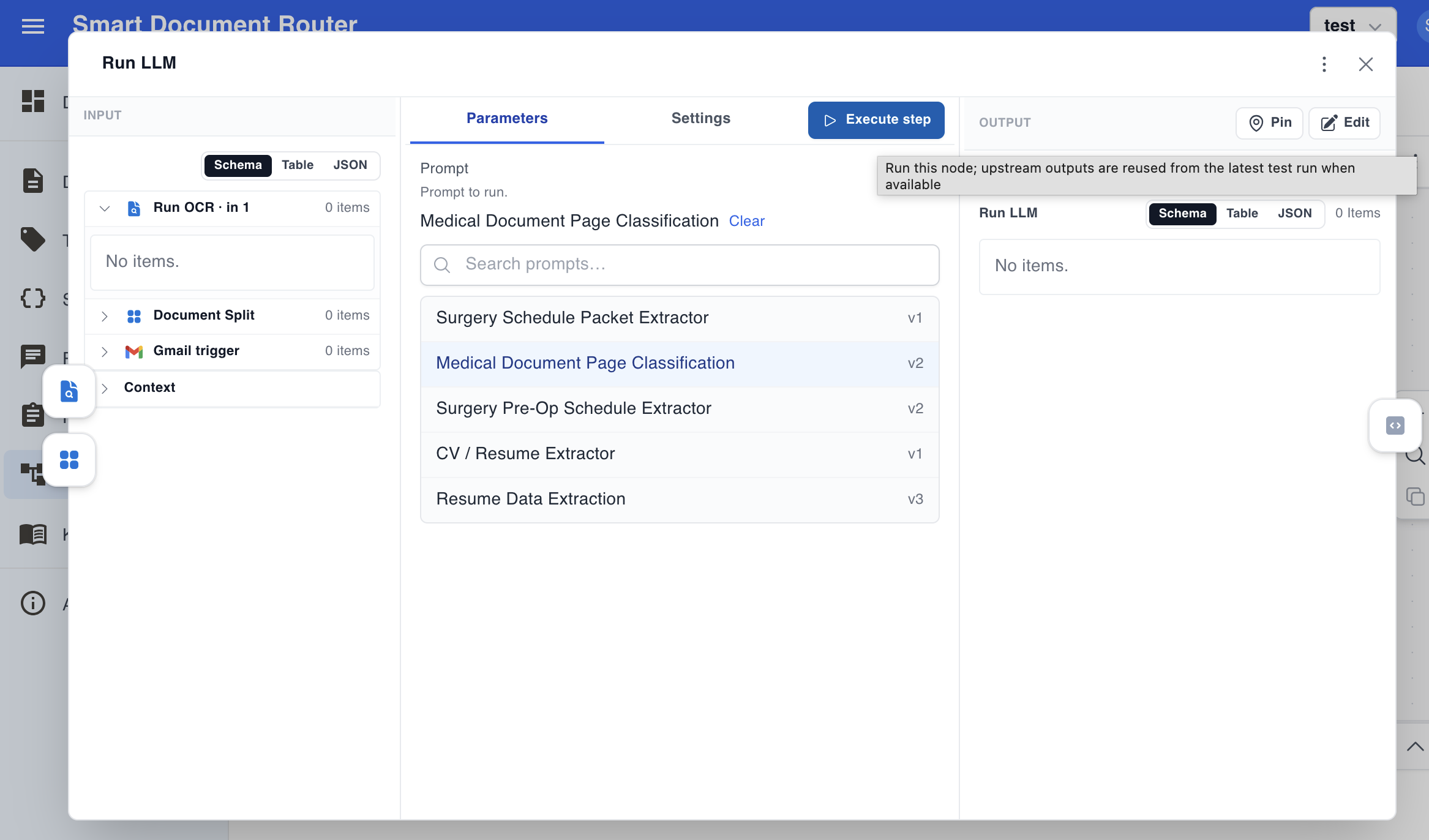This screenshot has width=1429, height=840.
Task: Switch input view to Table
Action: pyautogui.click(x=298, y=165)
